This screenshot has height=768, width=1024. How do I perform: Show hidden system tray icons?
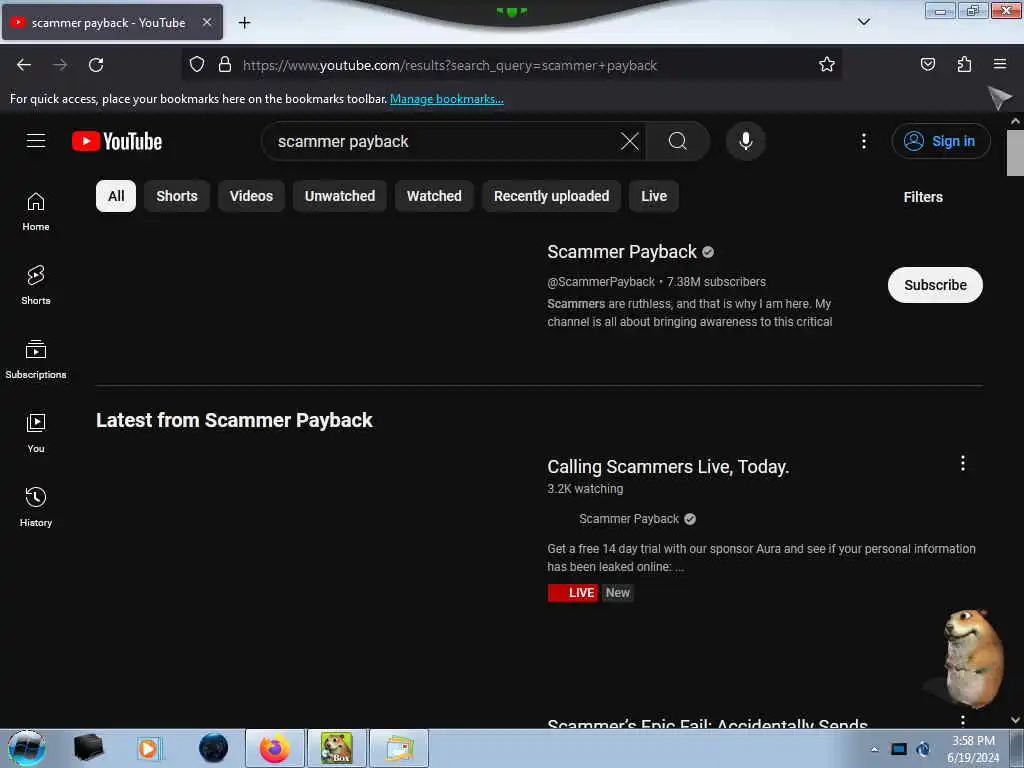pyautogui.click(x=874, y=749)
